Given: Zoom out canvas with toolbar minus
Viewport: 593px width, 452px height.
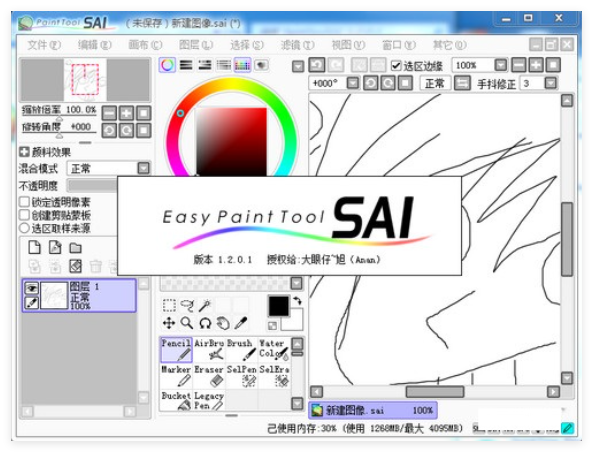Looking at the screenshot, I should coord(518,65).
